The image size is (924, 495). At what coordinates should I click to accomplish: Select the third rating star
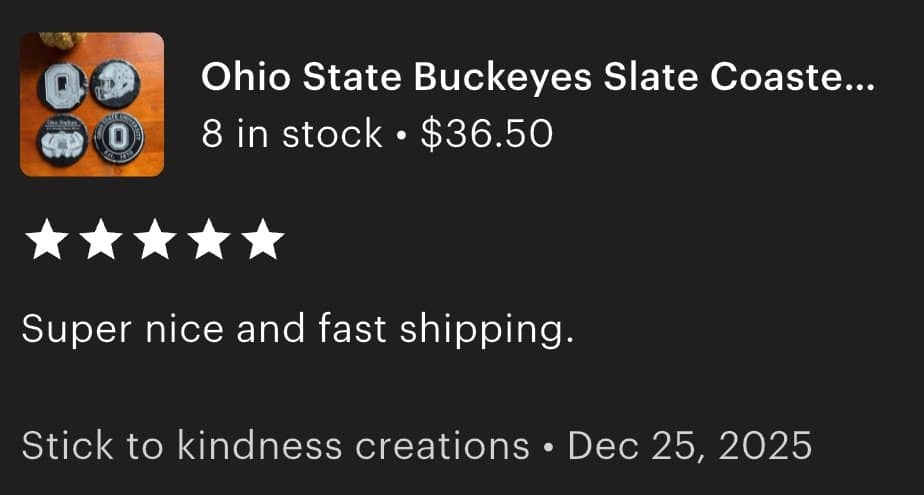pyautogui.click(x=153, y=240)
